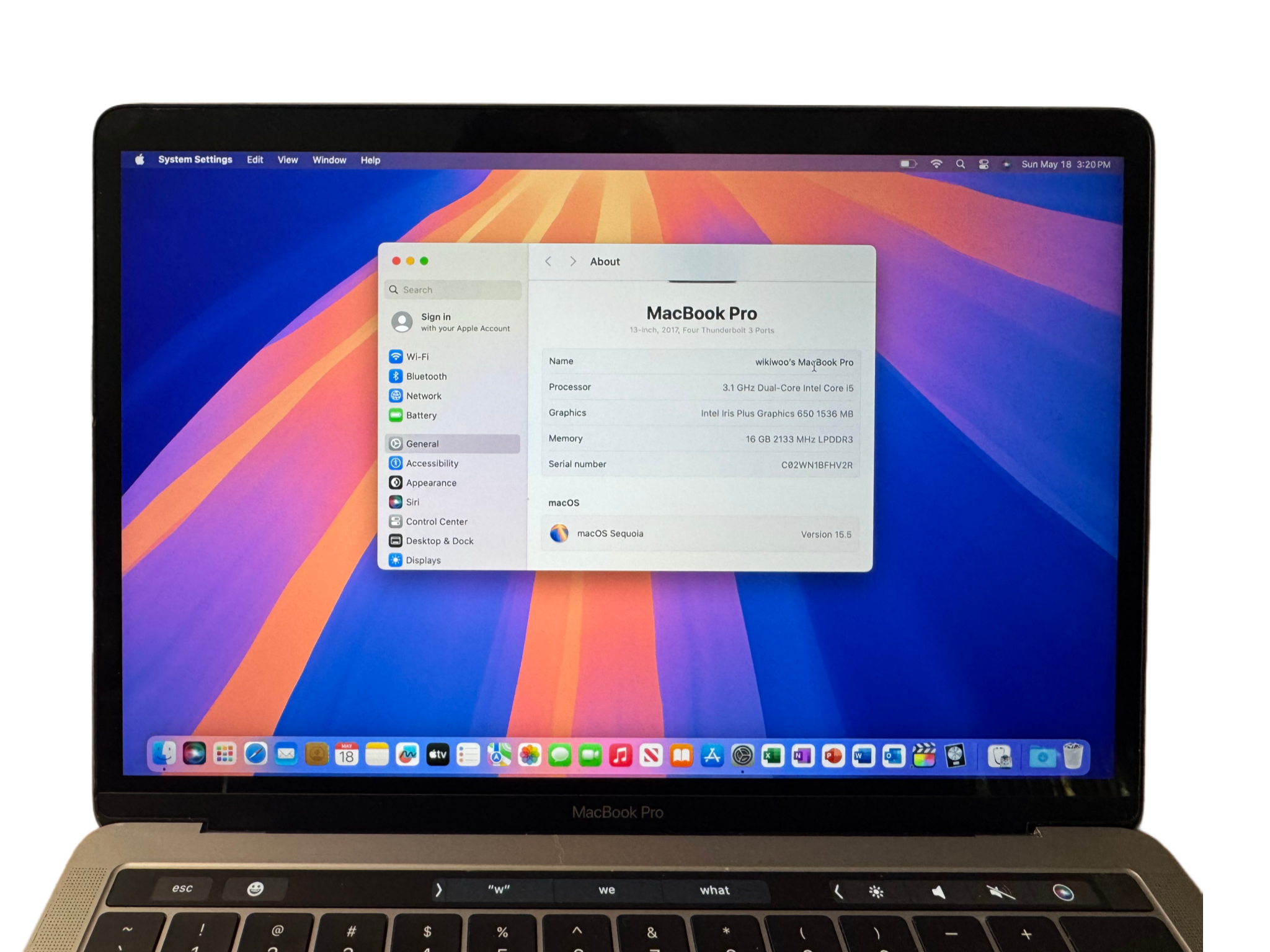Open the Apple menu
The width and height of the screenshot is (1270, 952).
tap(140, 160)
